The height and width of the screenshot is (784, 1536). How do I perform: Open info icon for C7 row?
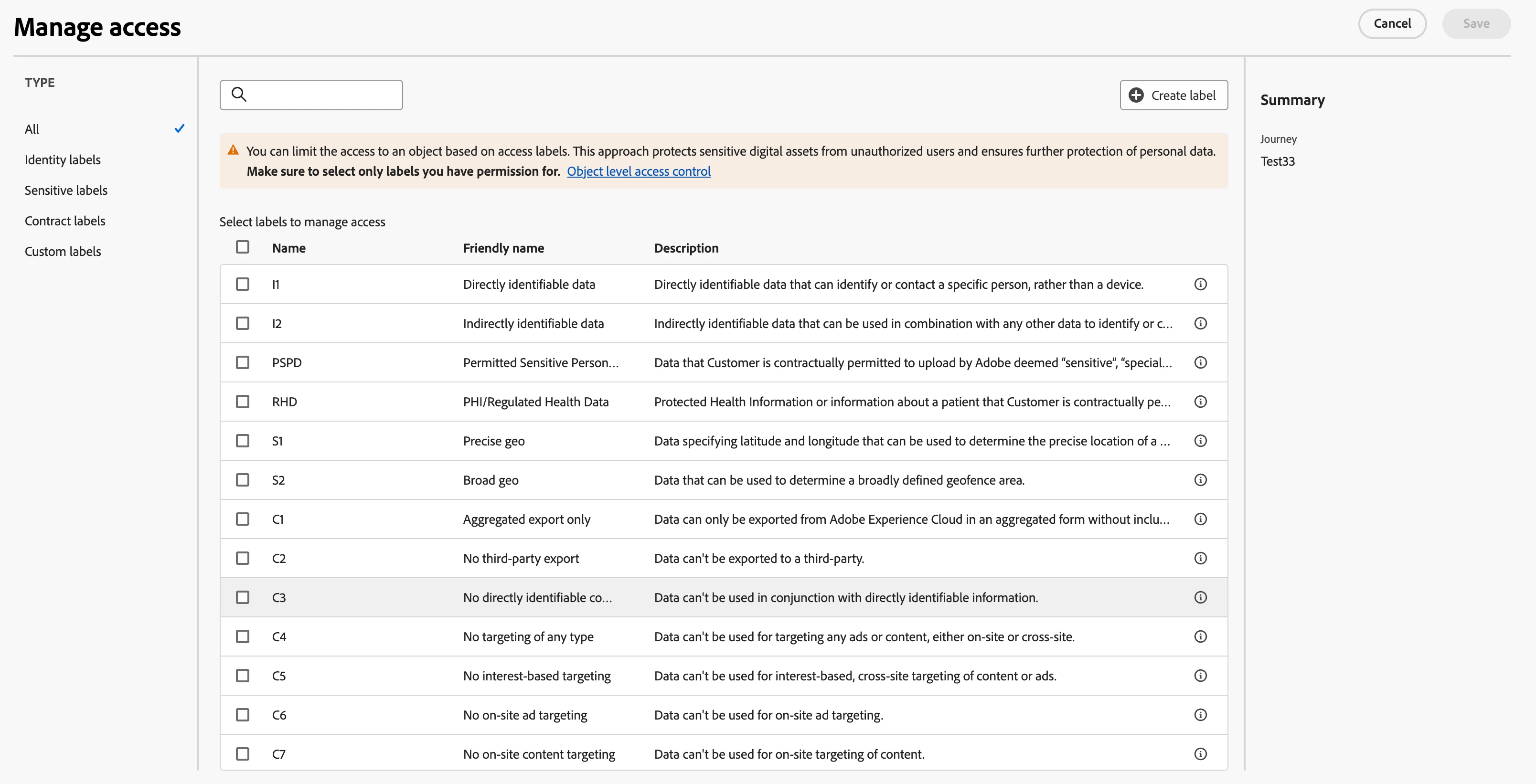1200,754
